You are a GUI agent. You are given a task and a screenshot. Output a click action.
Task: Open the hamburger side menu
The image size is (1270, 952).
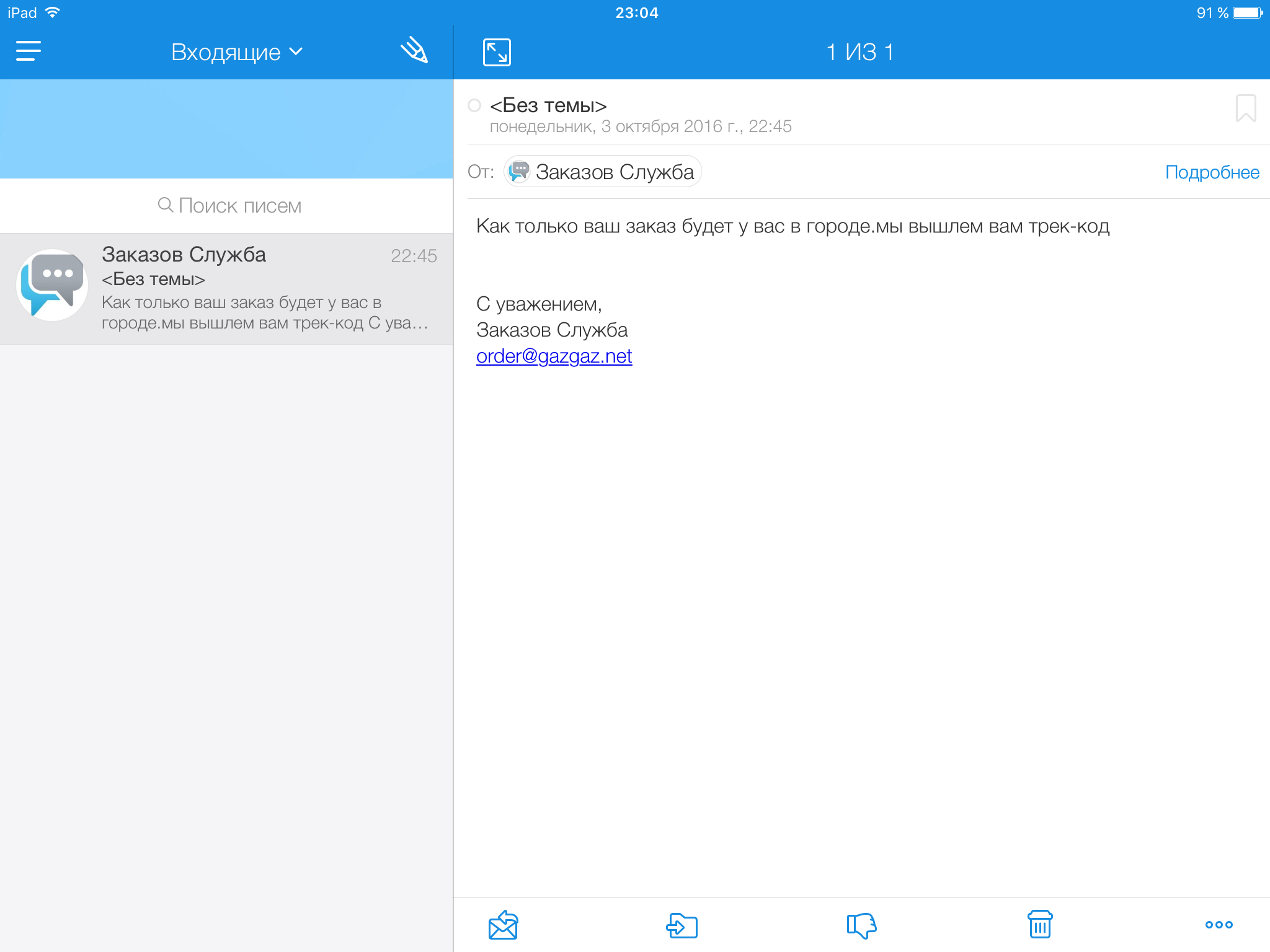[x=29, y=51]
